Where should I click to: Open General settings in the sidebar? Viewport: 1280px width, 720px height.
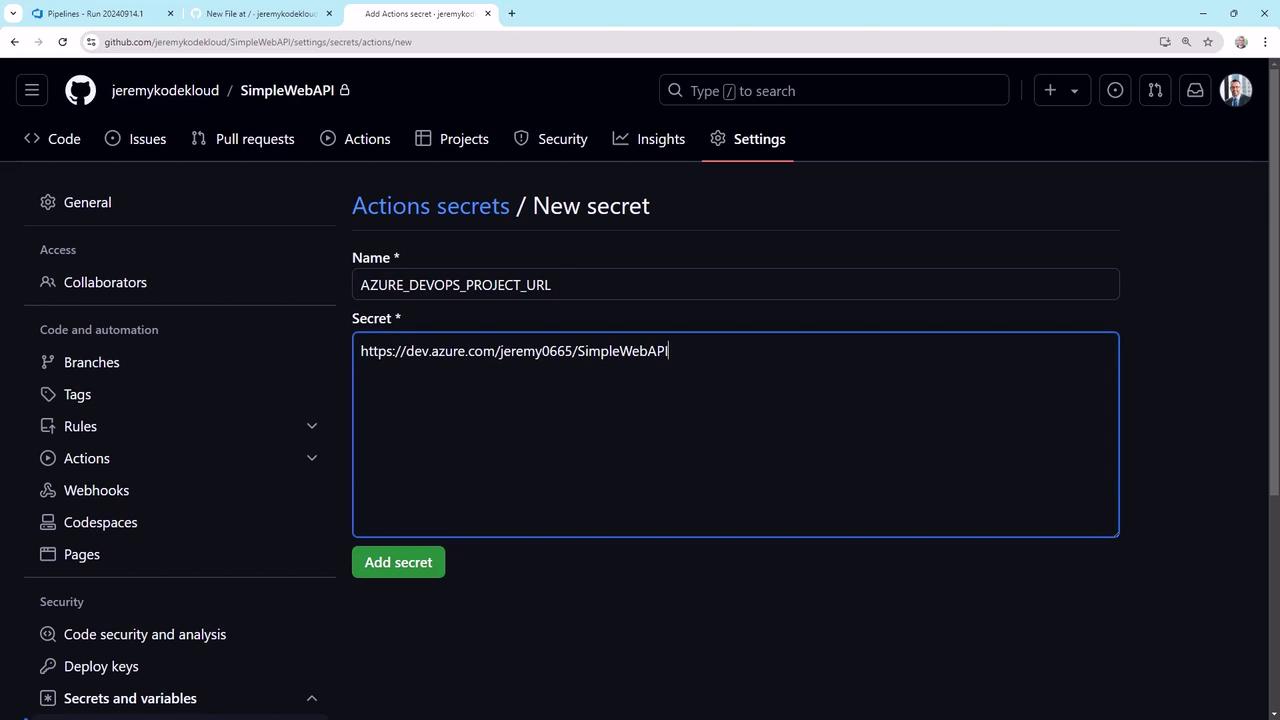tap(180, 202)
